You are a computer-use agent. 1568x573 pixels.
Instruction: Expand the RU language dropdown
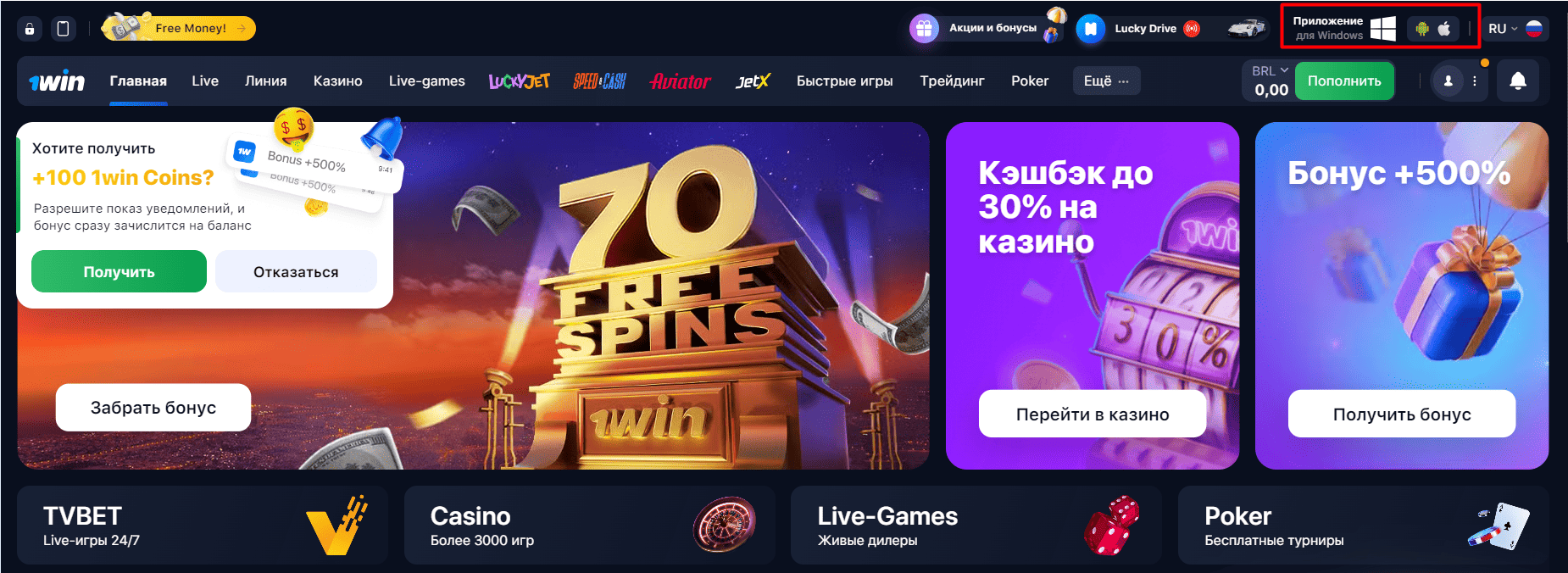coord(1515,29)
